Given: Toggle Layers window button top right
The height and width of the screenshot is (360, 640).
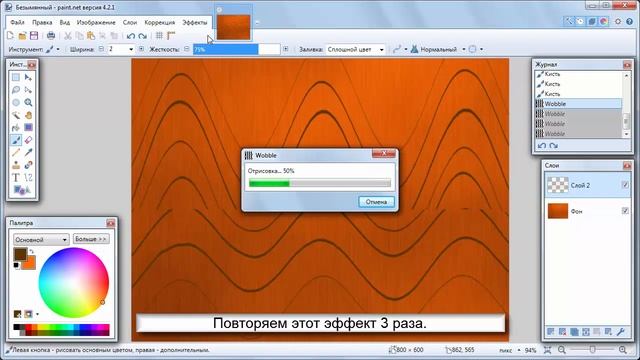Looking at the screenshot, I should [x=592, y=21].
